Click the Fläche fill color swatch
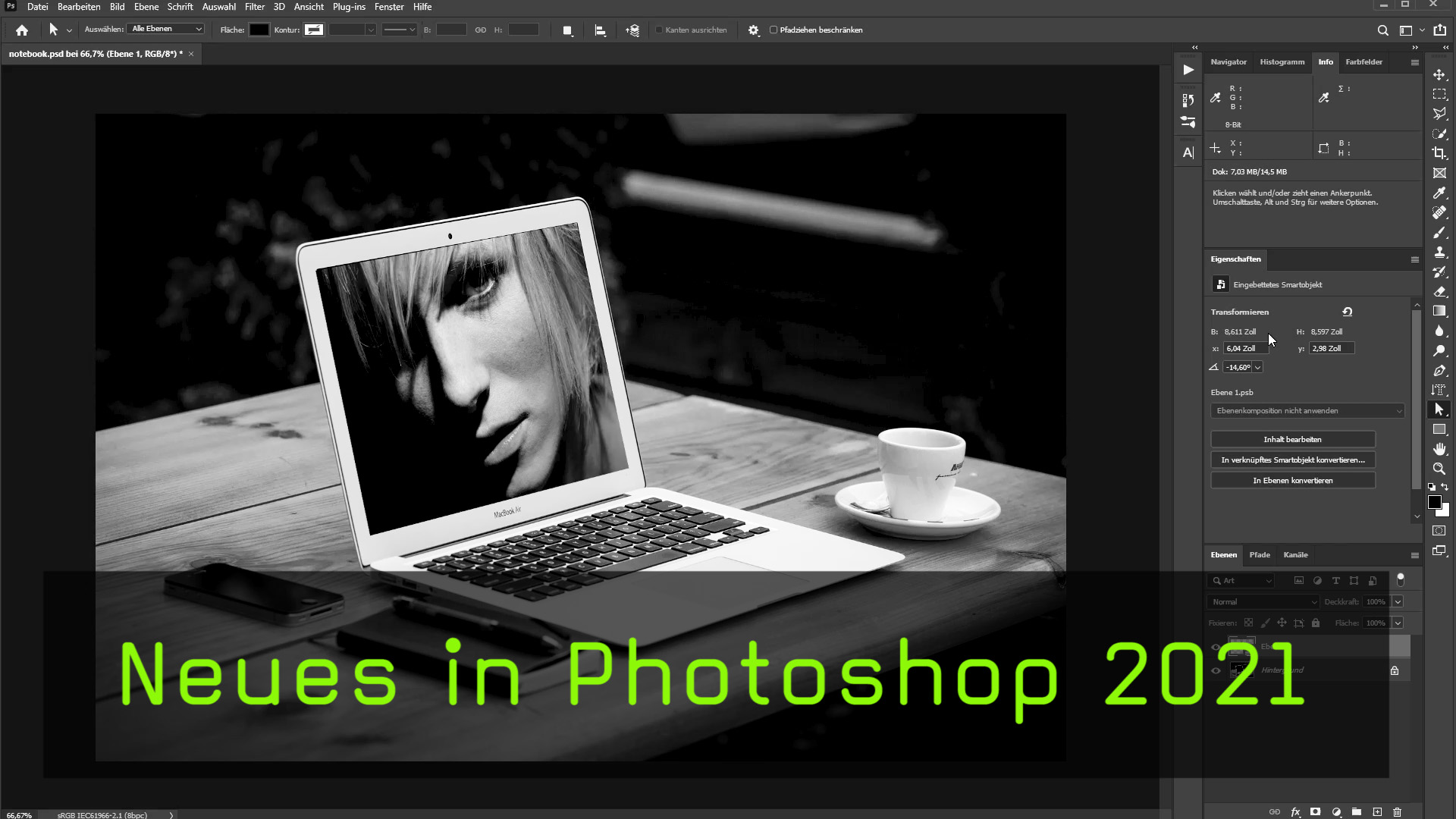This screenshot has width=1456, height=819. tap(259, 30)
